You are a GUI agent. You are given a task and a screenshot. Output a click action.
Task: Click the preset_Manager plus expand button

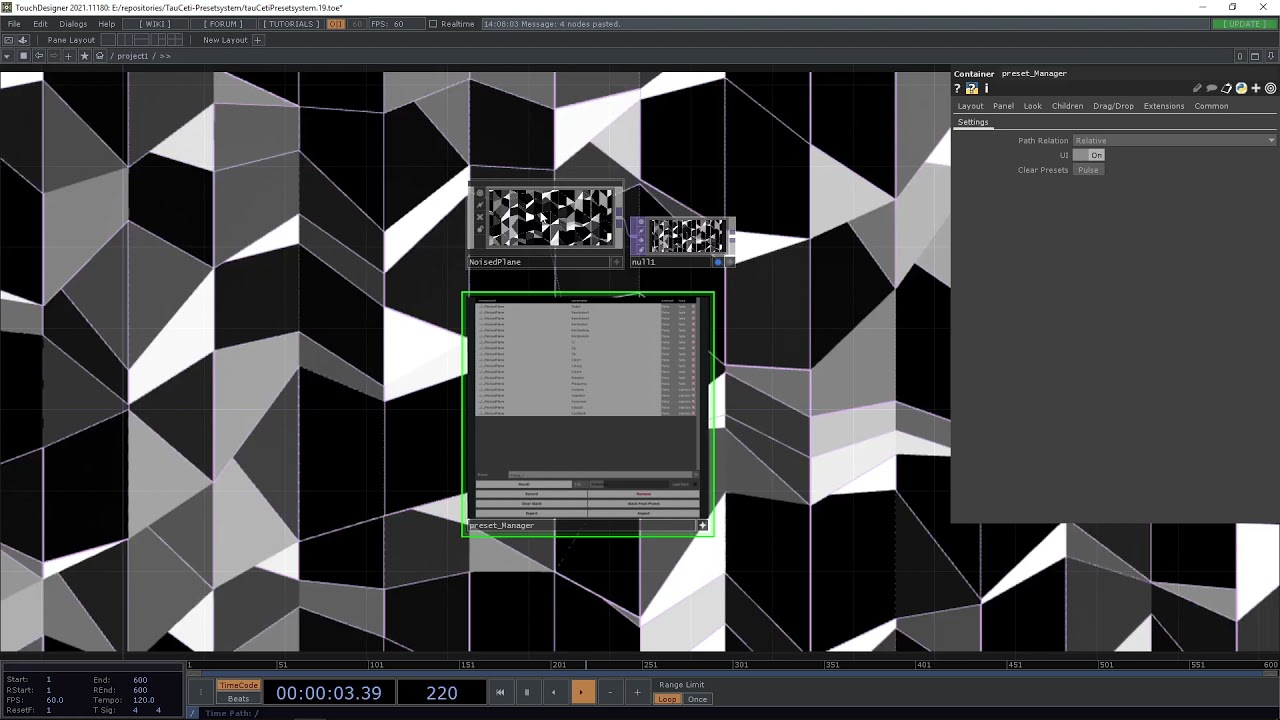click(x=702, y=525)
